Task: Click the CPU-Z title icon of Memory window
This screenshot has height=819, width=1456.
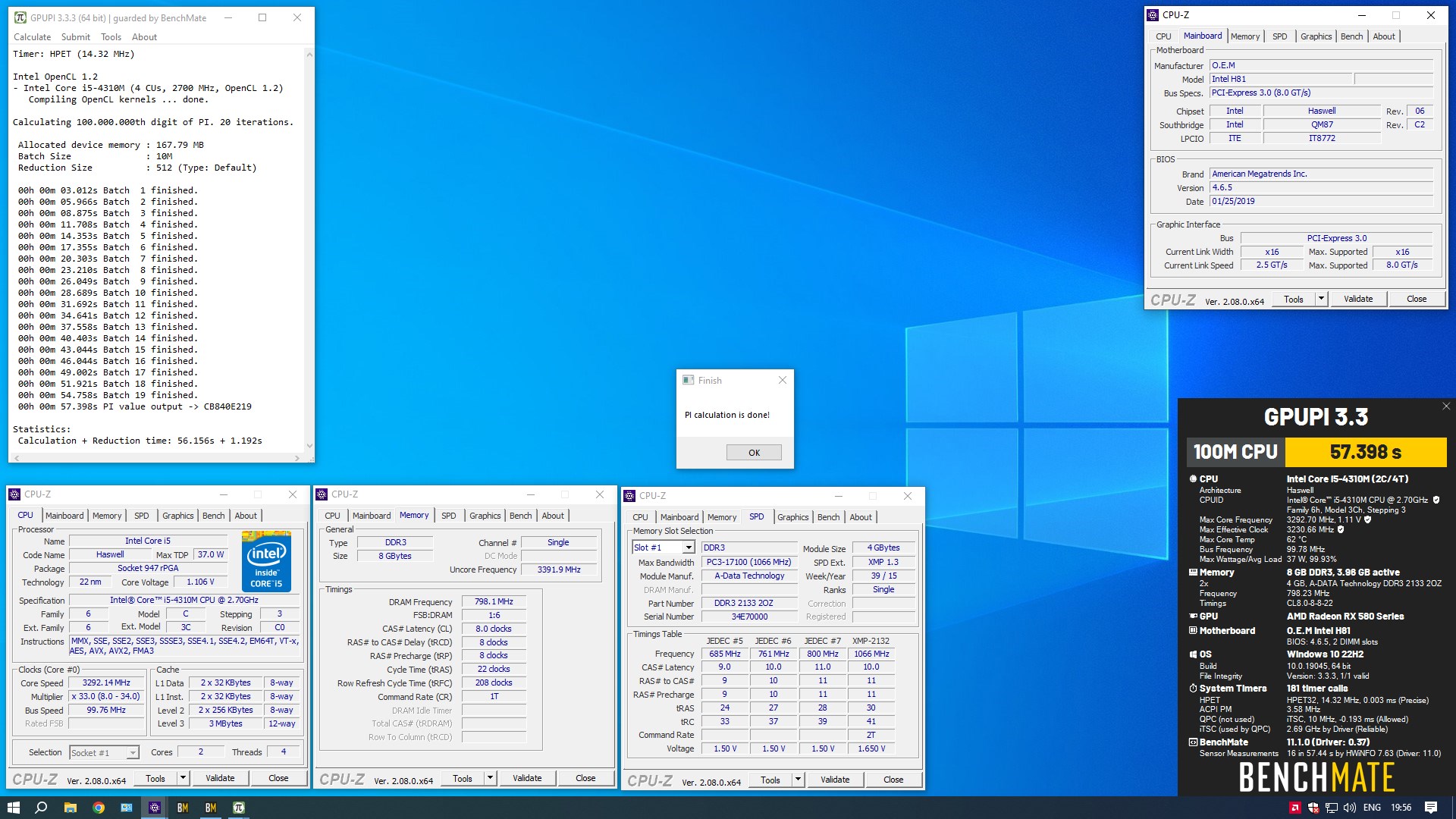Action: (322, 494)
